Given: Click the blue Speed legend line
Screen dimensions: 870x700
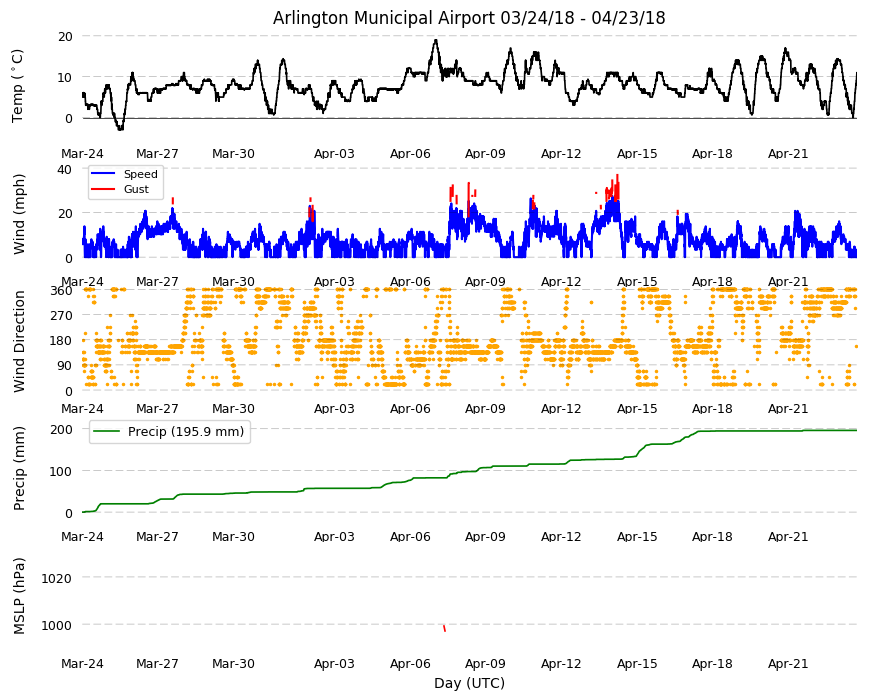Looking at the screenshot, I should [103, 174].
